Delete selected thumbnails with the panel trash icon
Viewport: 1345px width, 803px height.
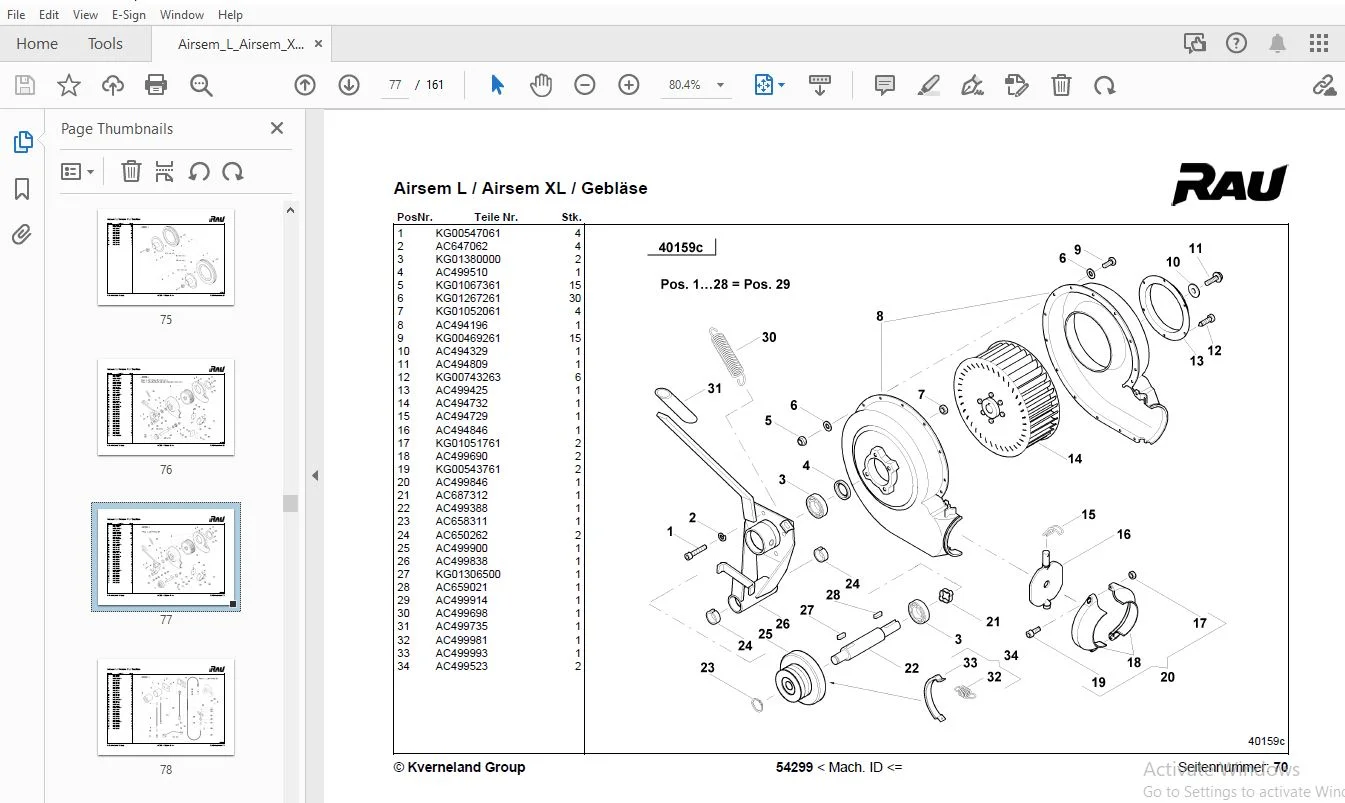coord(131,171)
